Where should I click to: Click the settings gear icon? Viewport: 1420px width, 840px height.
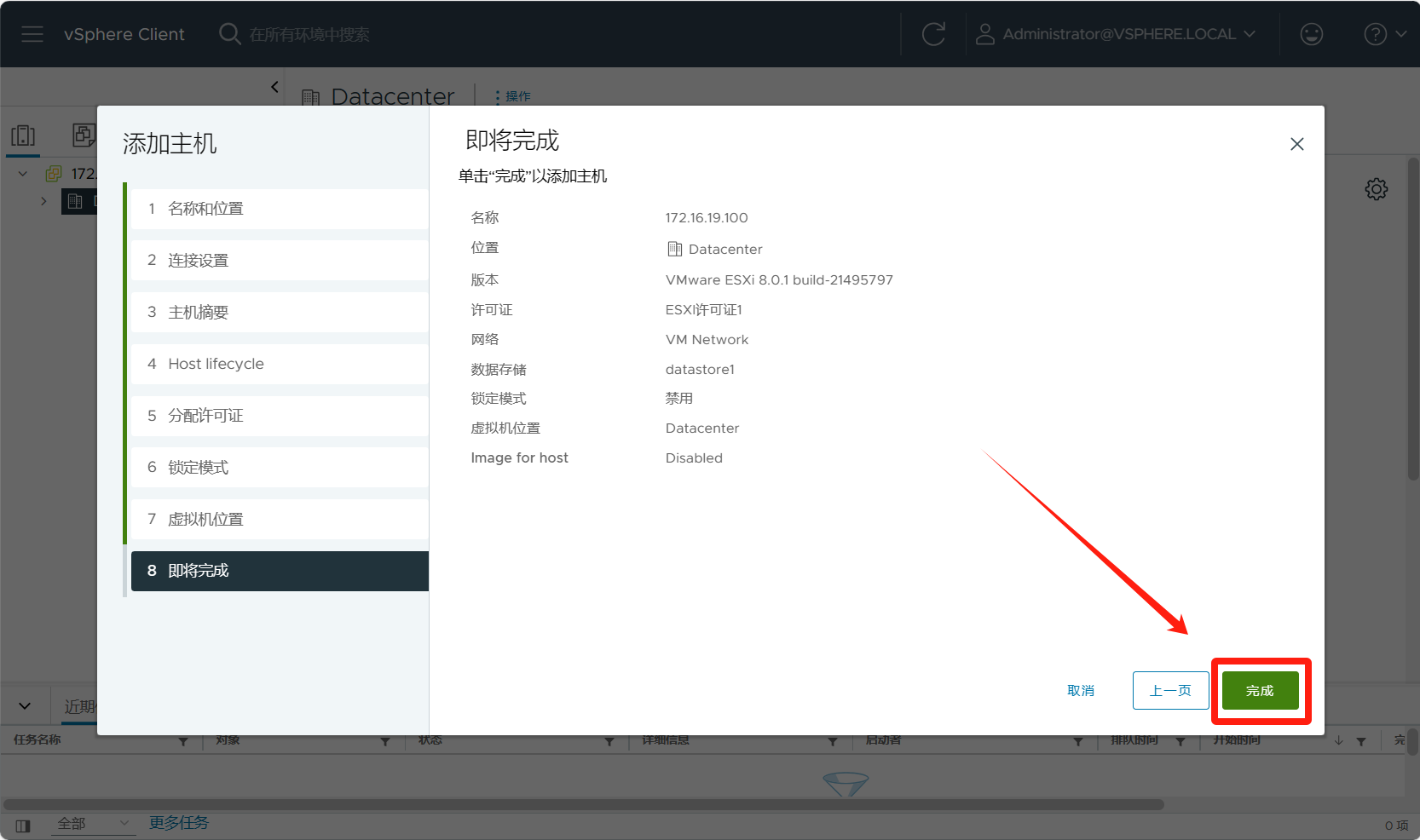coord(1376,189)
